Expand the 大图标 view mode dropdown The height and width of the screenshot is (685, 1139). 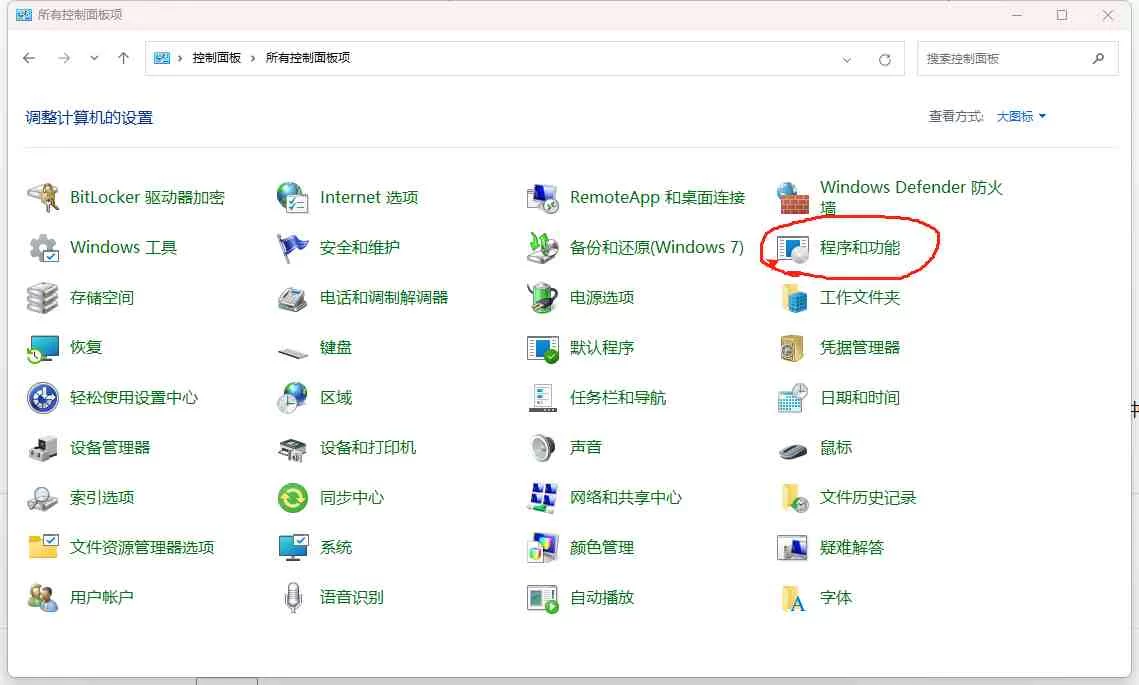[x=1021, y=117]
